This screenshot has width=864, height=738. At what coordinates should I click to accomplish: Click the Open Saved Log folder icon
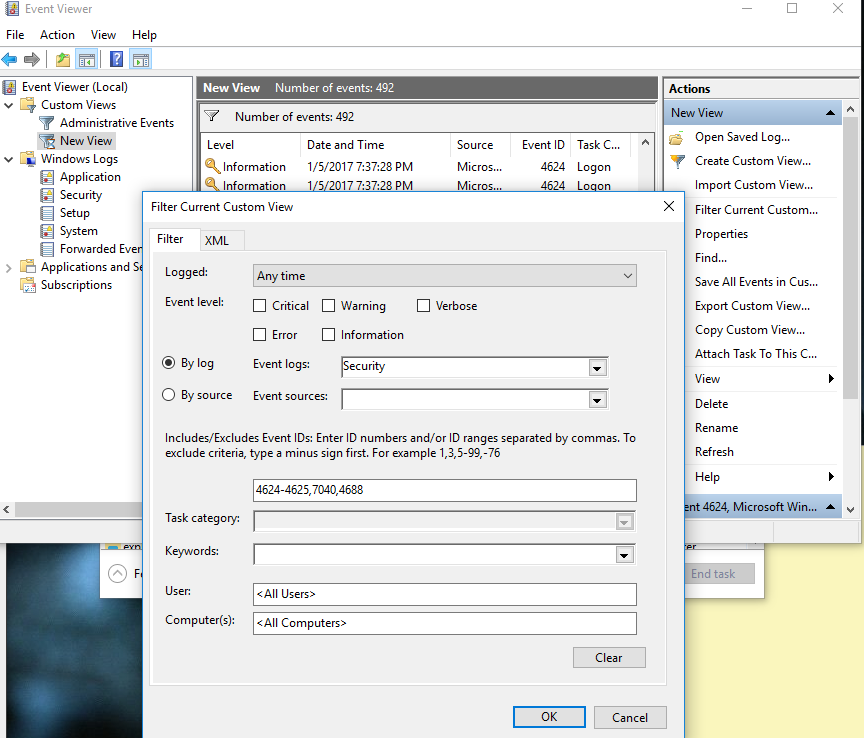(x=678, y=137)
